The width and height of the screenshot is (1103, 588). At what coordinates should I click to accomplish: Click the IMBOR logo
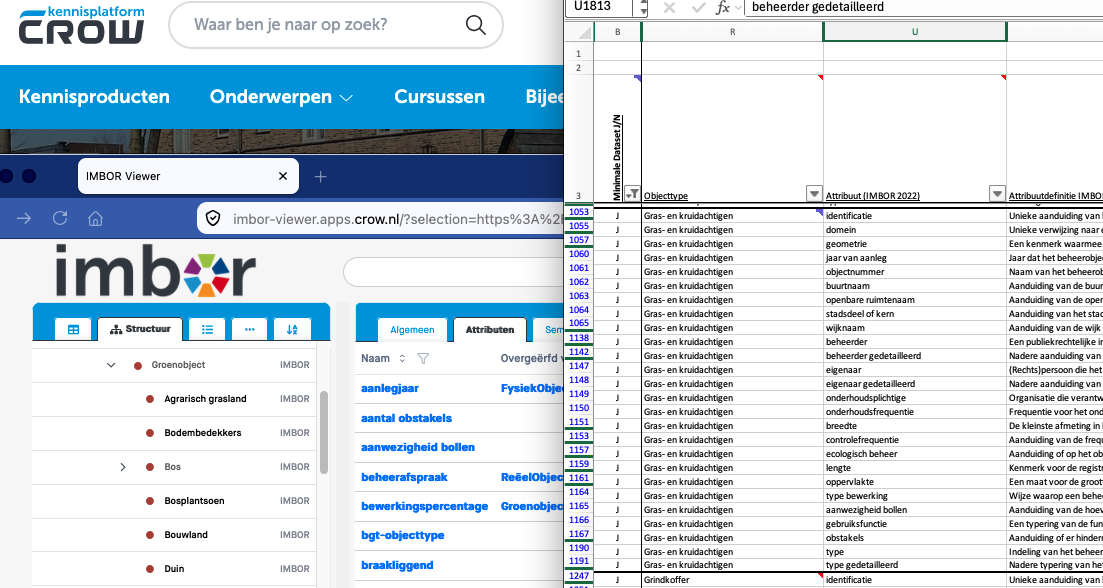[x=155, y=270]
